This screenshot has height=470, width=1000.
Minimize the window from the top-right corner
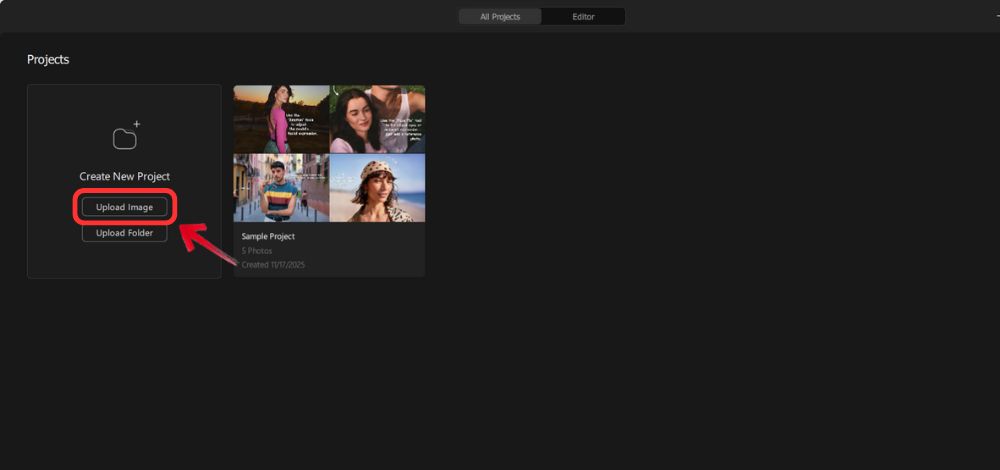[x=996, y=17]
